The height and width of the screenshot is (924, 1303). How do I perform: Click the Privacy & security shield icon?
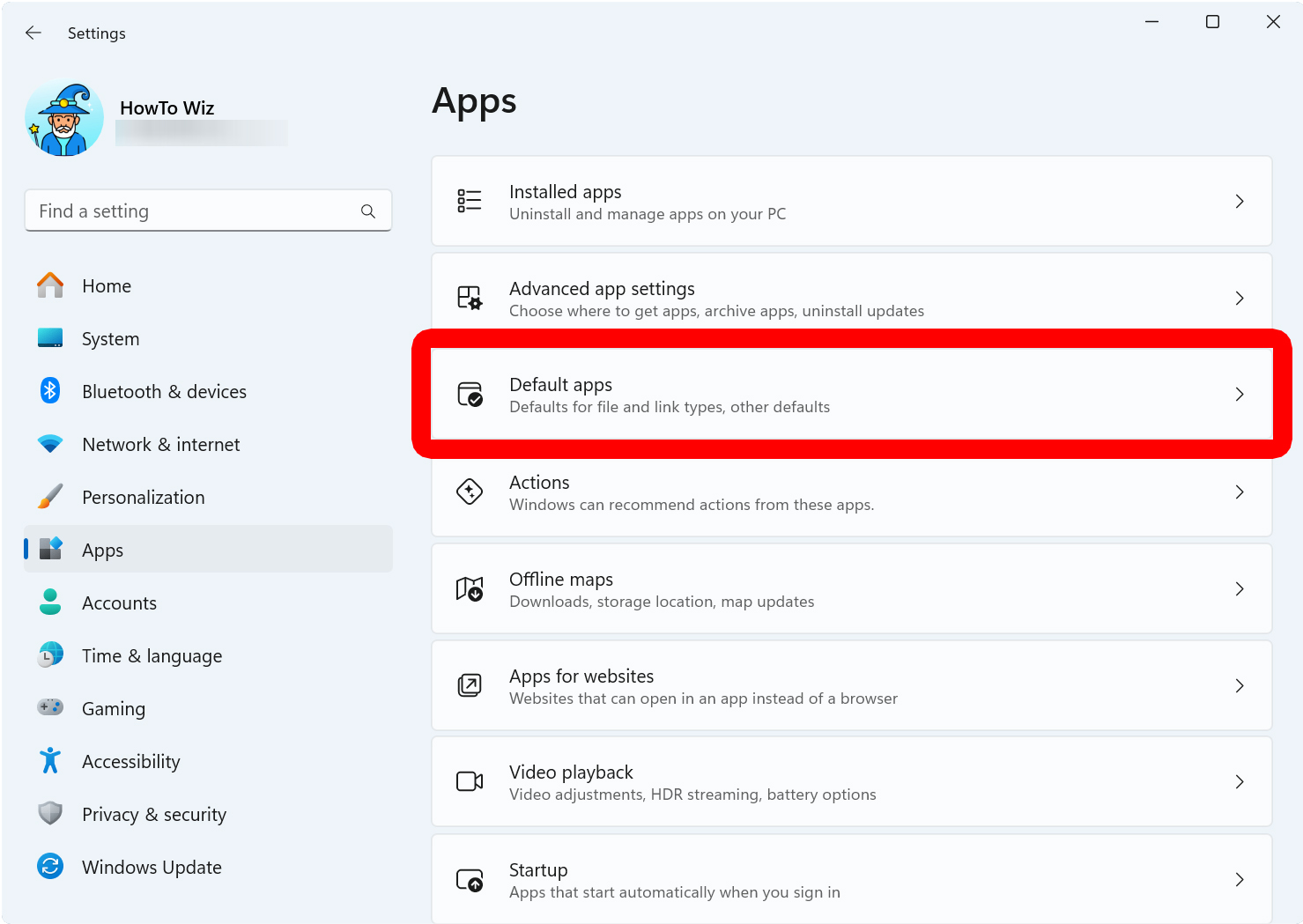coord(50,814)
